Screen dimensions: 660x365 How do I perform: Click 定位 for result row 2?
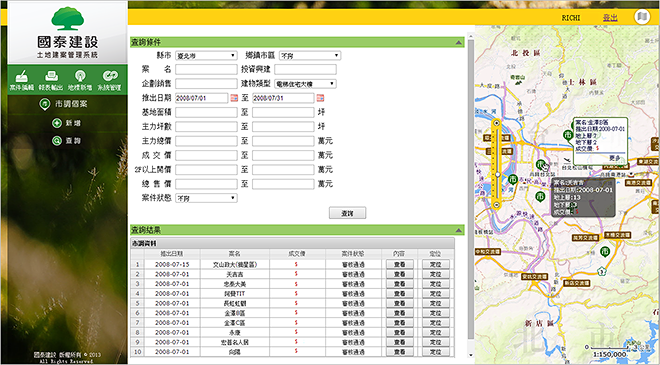point(436,274)
